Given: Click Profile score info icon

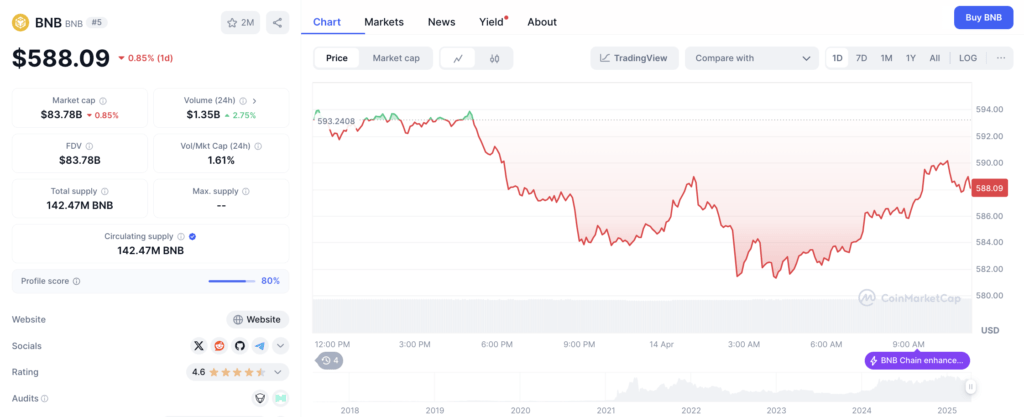Looking at the screenshot, I should pyautogui.click(x=76, y=281).
